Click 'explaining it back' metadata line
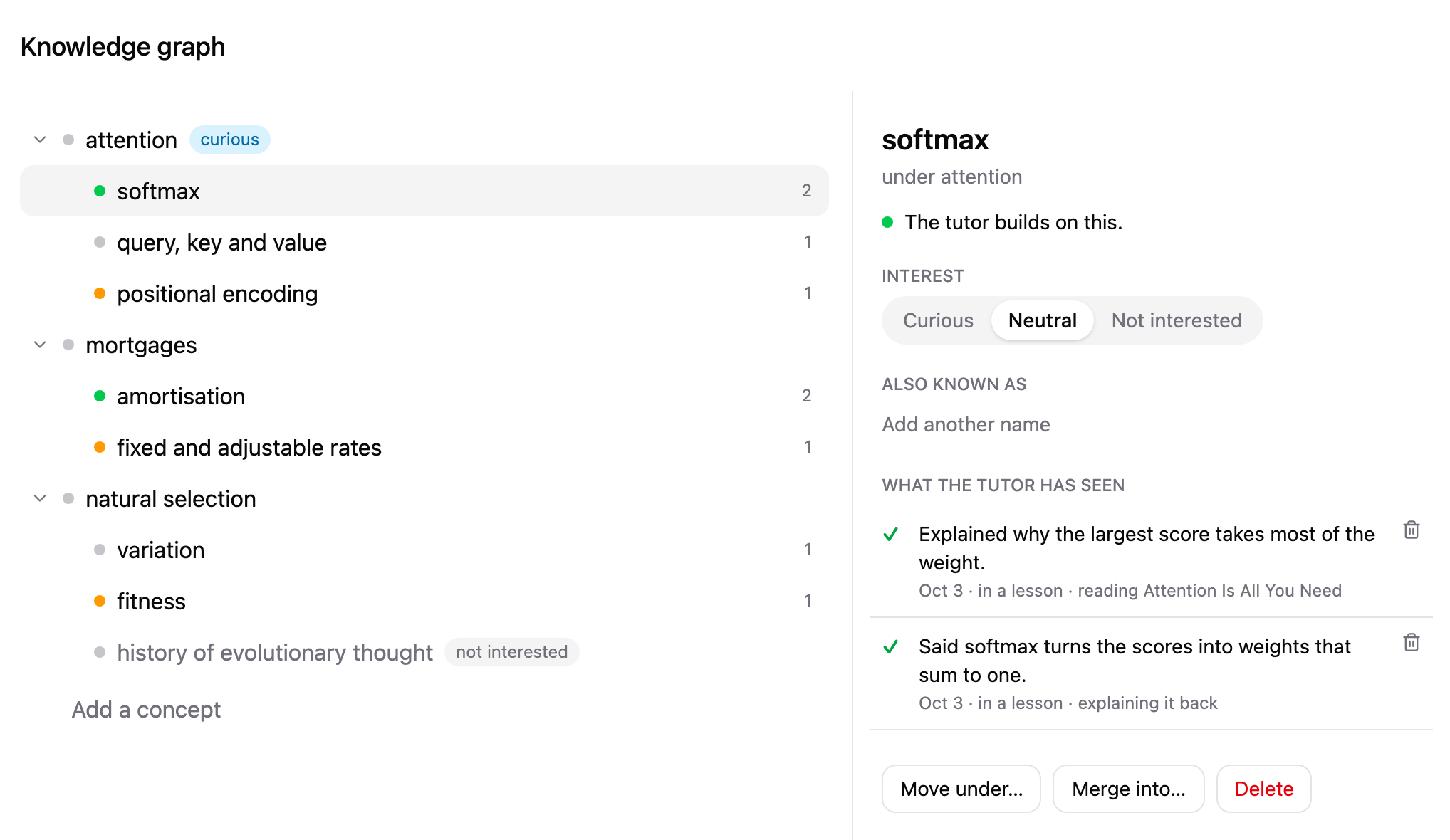The image size is (1450, 840). point(1147,703)
